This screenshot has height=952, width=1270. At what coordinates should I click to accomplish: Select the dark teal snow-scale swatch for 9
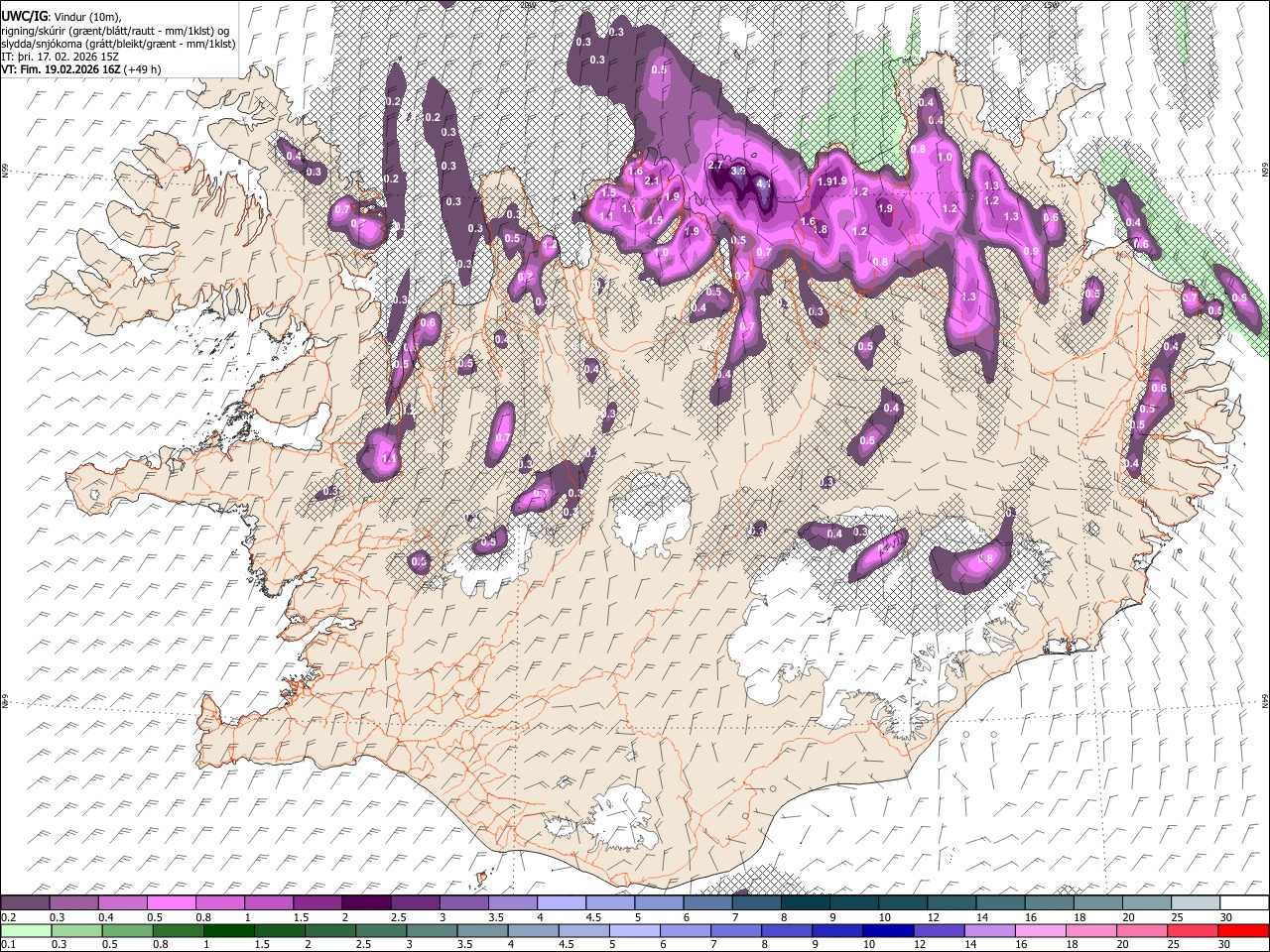[852, 903]
